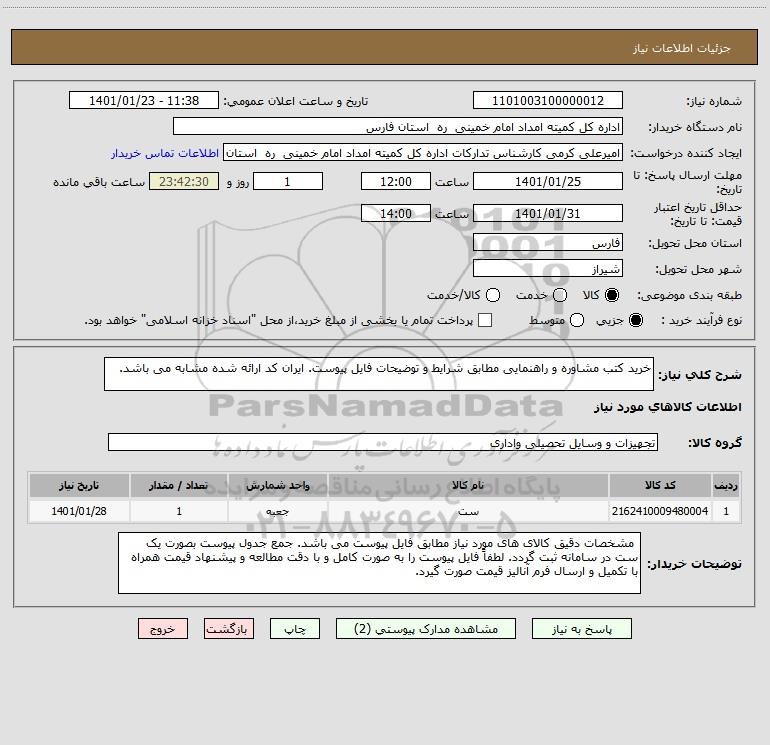Viewport: 770px width, 745px height.
Task: Click the جزئیات اطلاعات نیاز header title
Action: tap(682, 48)
